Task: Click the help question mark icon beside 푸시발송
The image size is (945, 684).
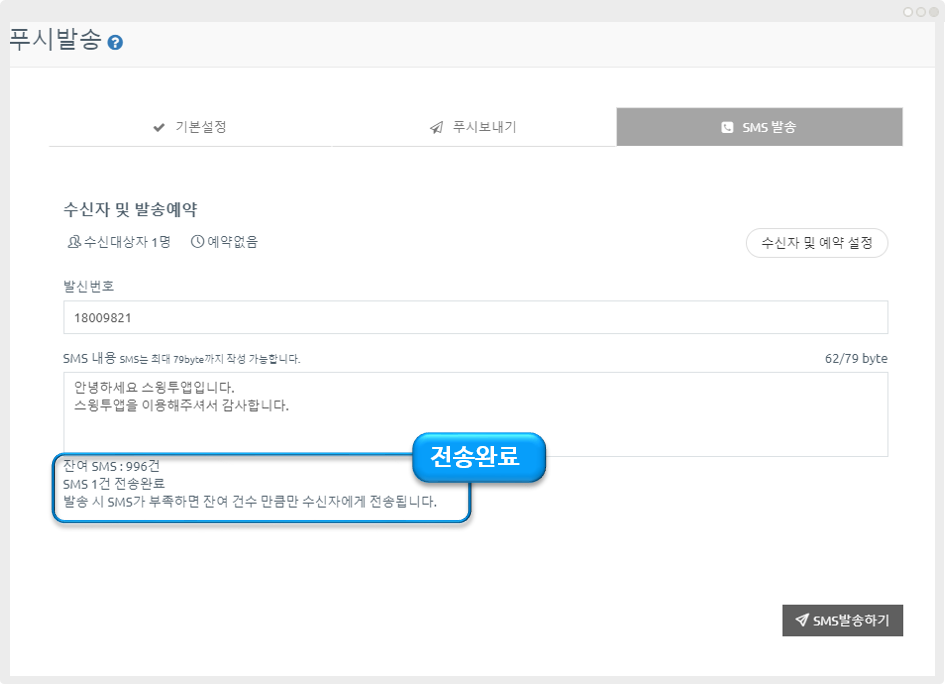Action: [115, 43]
